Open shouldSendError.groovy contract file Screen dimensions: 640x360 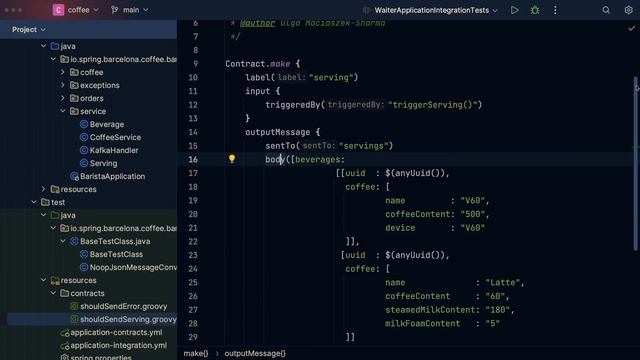tap(123, 306)
